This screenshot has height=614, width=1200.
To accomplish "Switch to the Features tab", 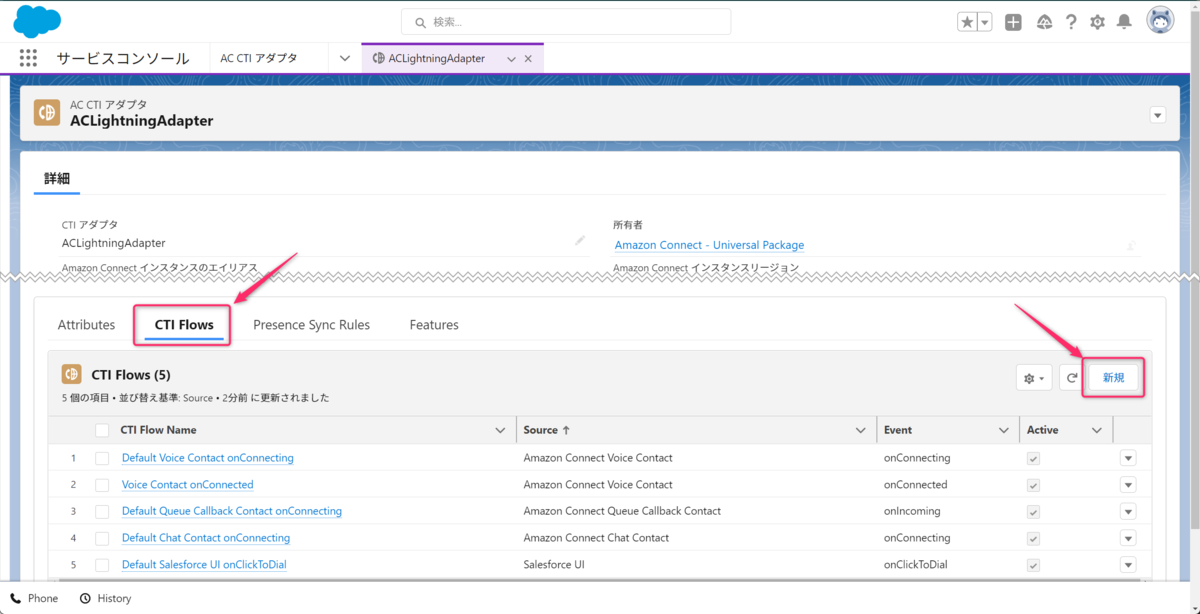I will [434, 325].
